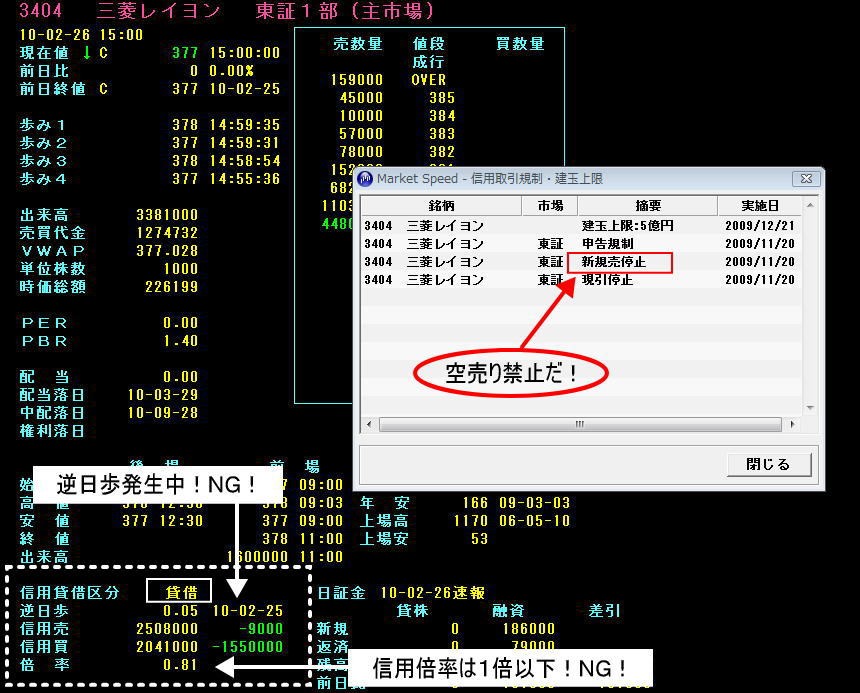Click the 上場高 date 06-05-10
Image resolution: width=860 pixels, height=693 pixels.
click(x=535, y=521)
